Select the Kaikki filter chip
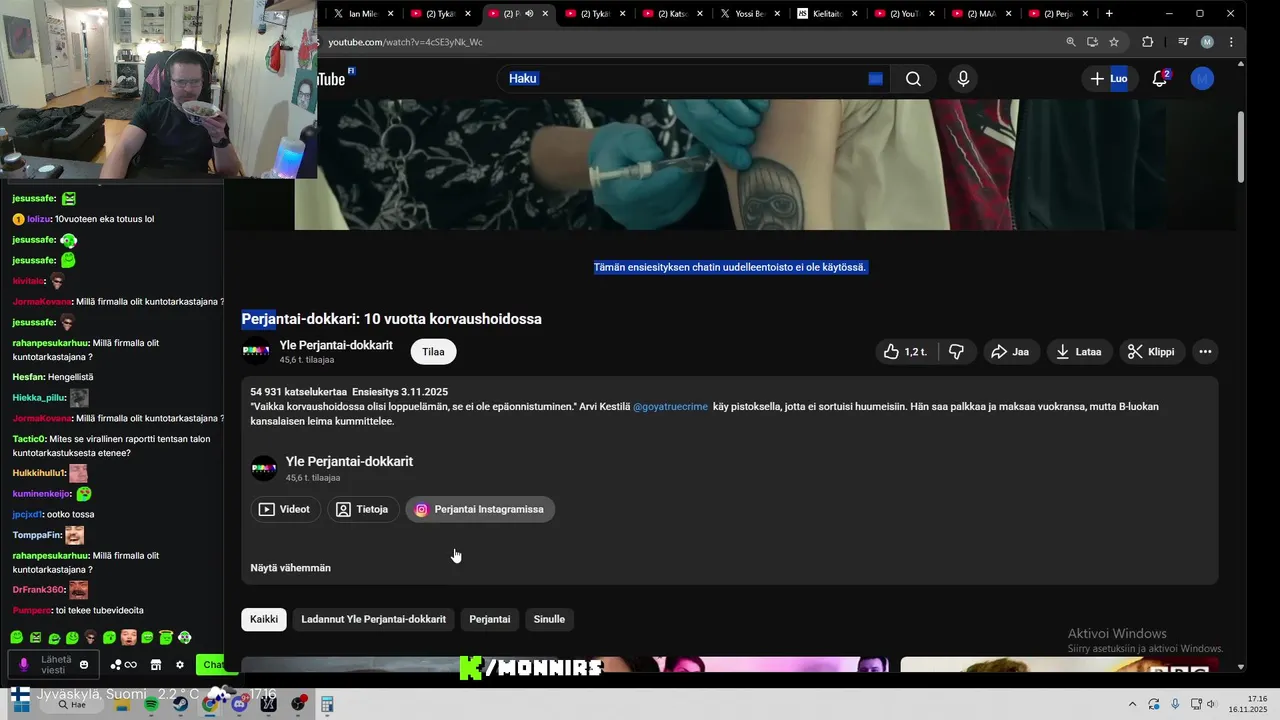Image resolution: width=1280 pixels, height=720 pixels. coord(264,619)
